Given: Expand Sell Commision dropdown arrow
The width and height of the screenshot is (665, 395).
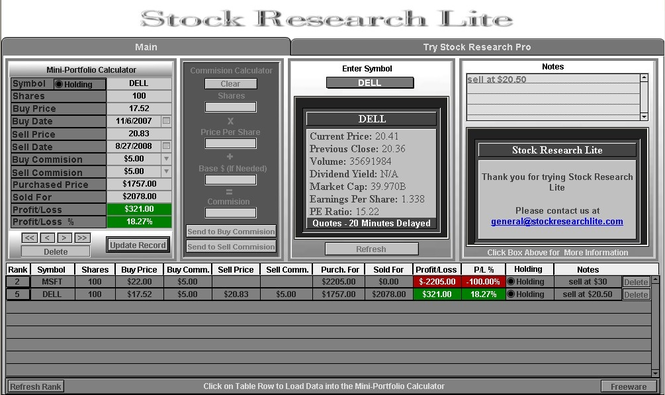Looking at the screenshot, I should 166,171.
